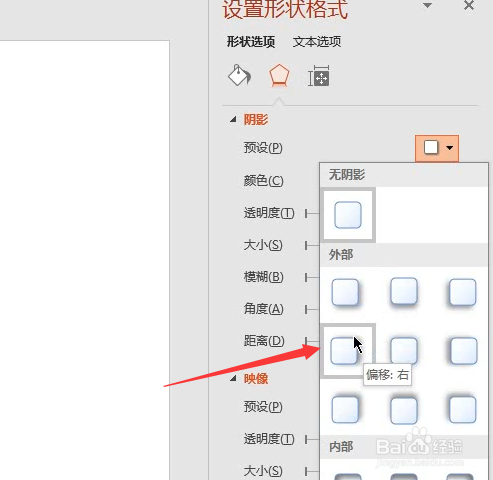Pick the middle outer shadow preset in top row
This screenshot has height=480, width=493.
point(404,291)
